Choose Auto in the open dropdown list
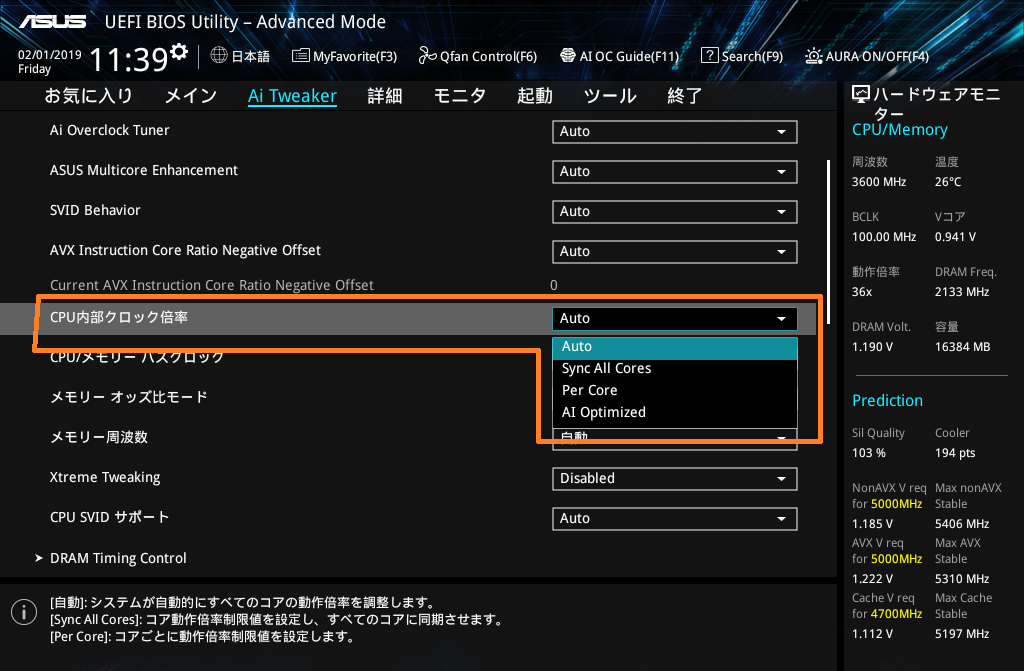1024x671 pixels. pos(675,347)
